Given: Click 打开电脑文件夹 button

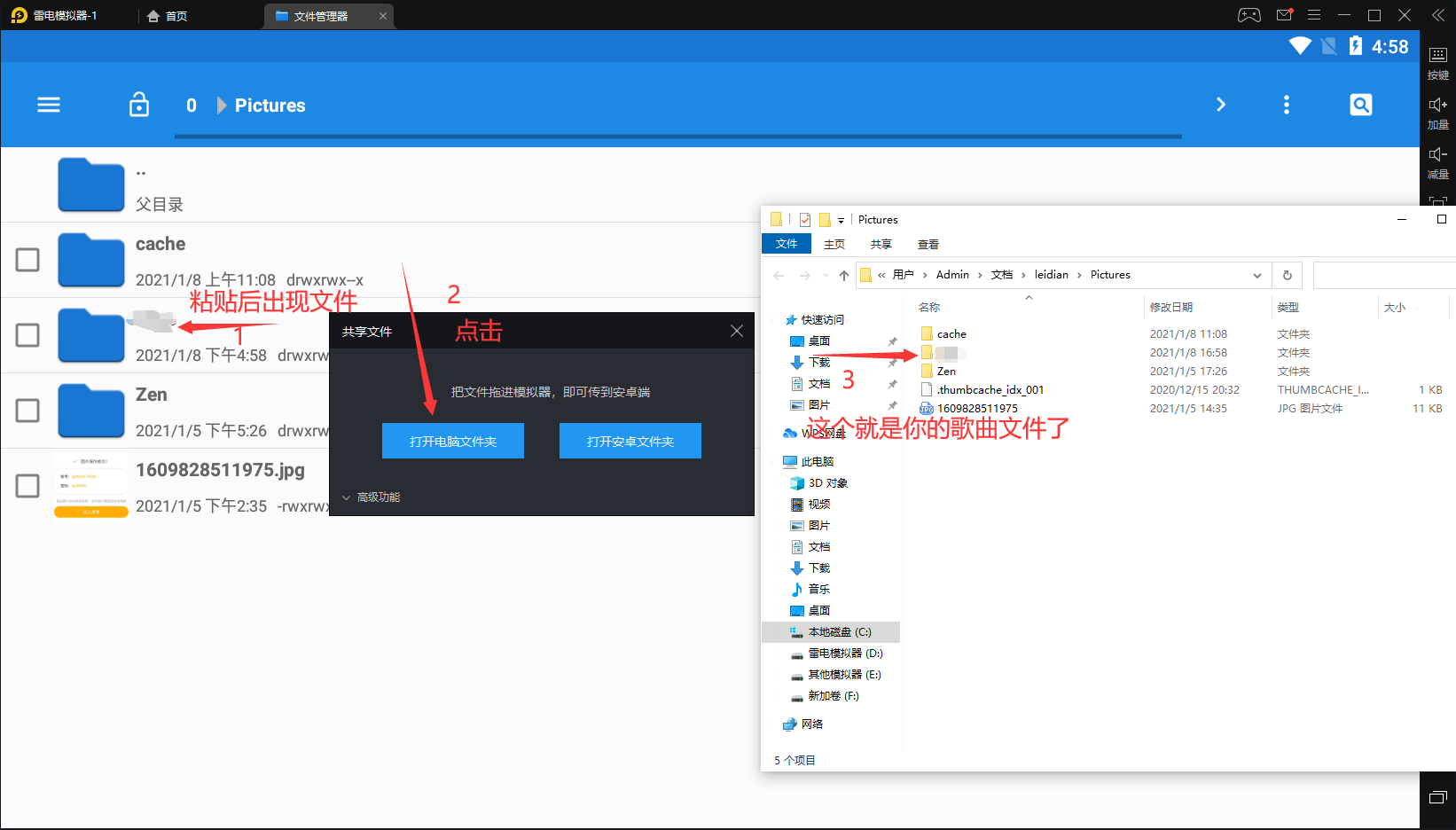Looking at the screenshot, I should (453, 441).
